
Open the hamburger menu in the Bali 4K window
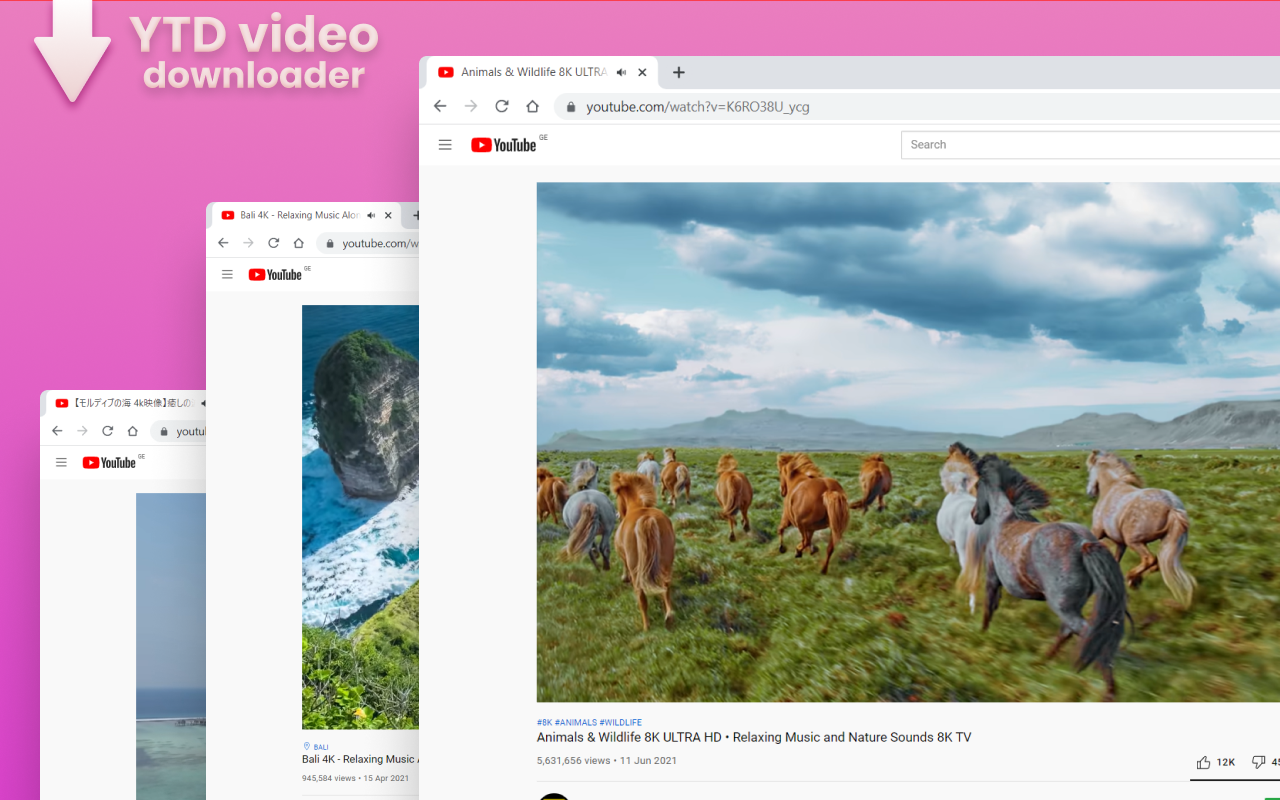point(227,274)
